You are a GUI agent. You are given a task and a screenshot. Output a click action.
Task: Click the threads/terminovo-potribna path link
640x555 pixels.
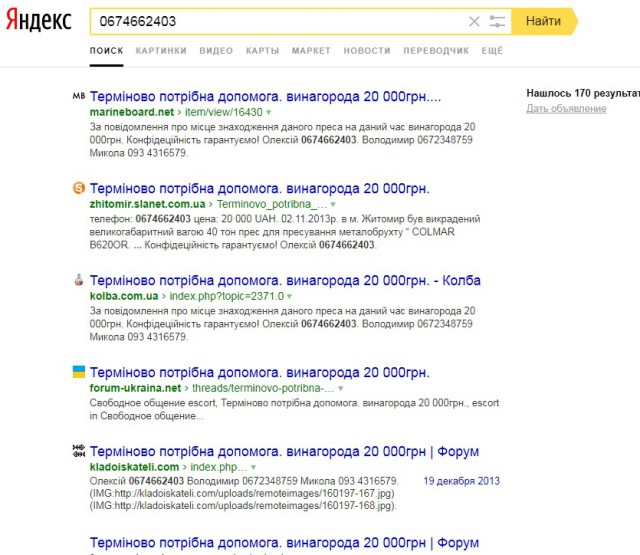coord(263,388)
